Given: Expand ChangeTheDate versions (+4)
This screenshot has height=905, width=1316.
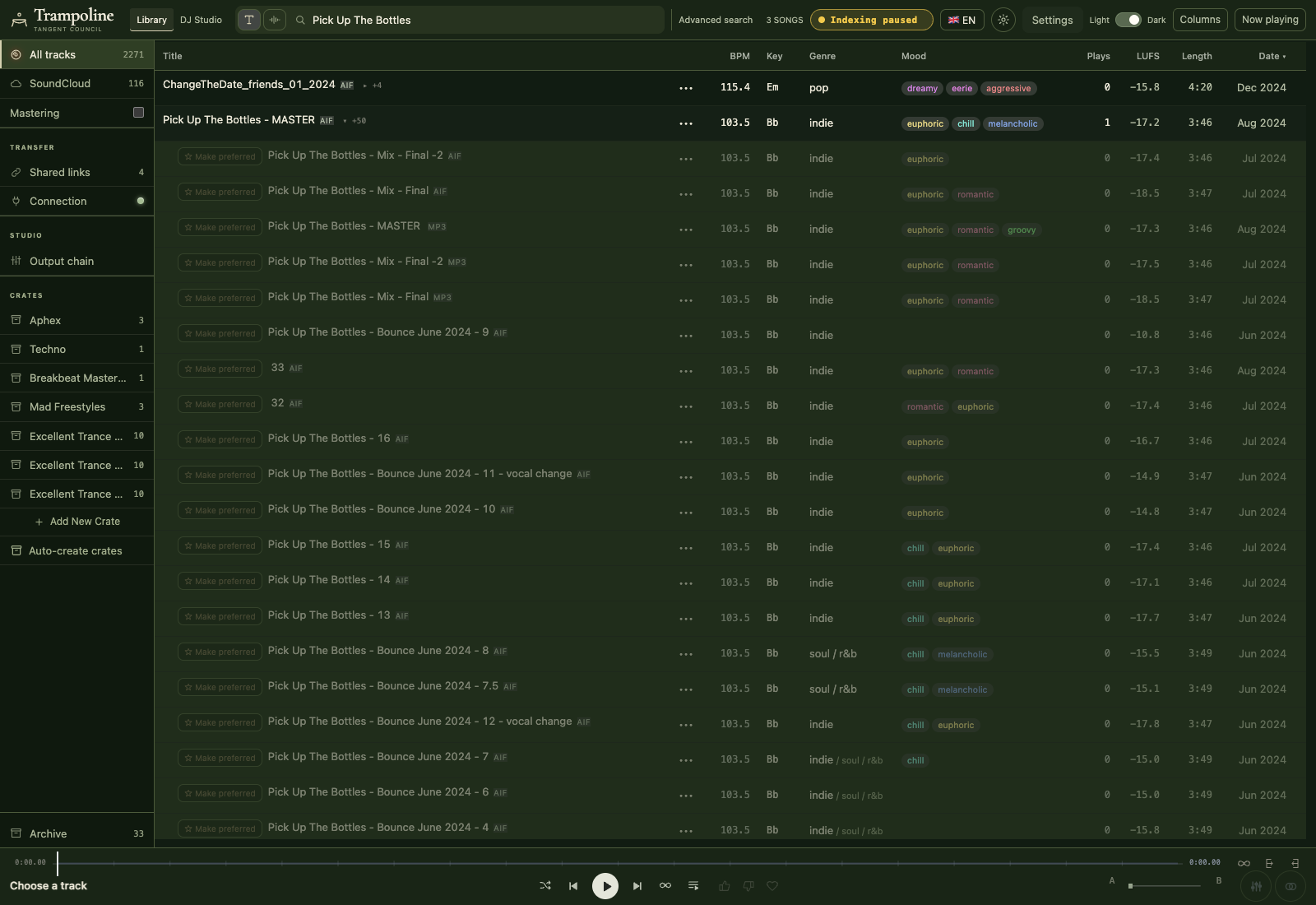Looking at the screenshot, I should (x=373, y=86).
